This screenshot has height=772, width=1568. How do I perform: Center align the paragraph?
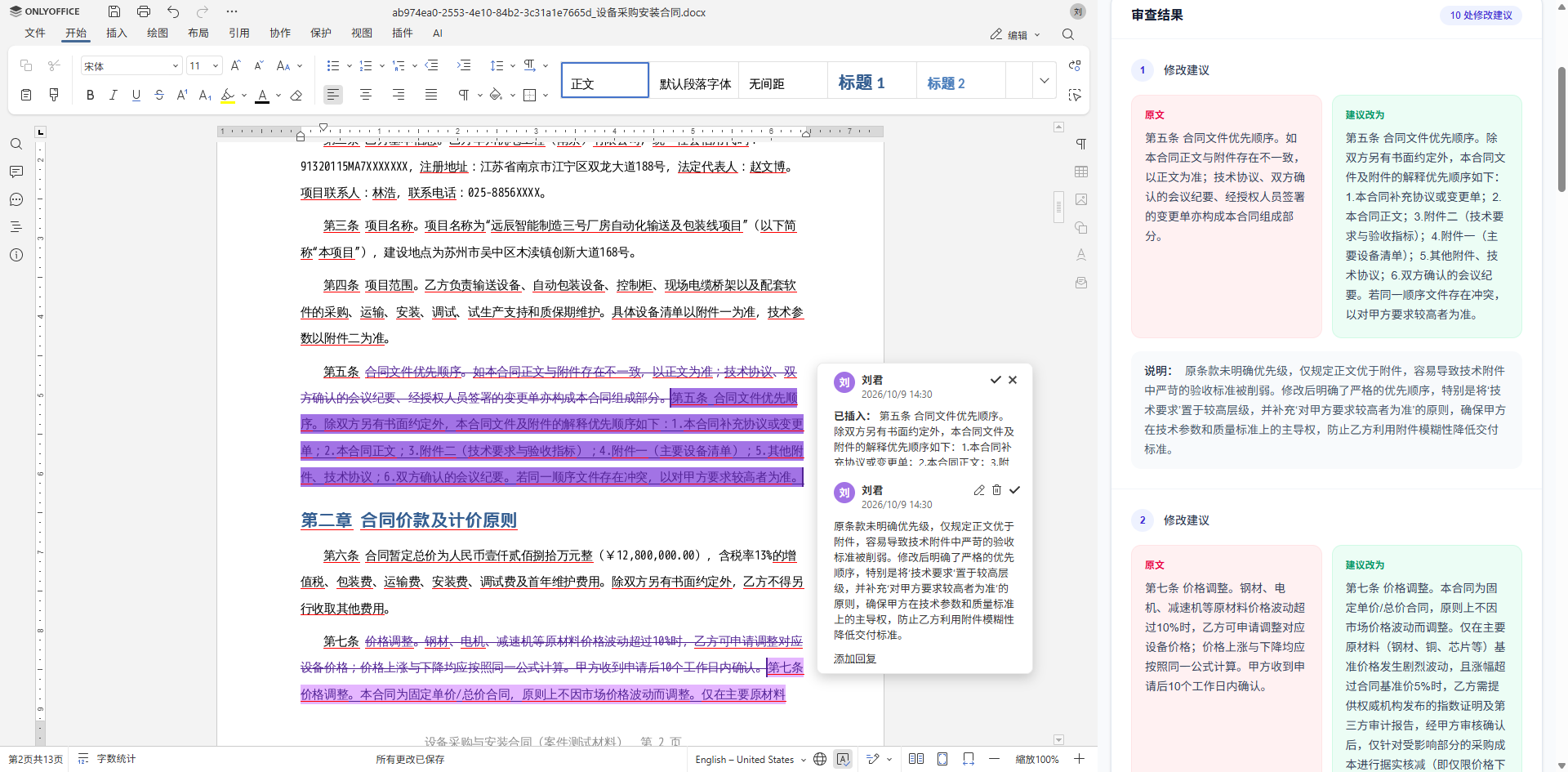coord(366,95)
